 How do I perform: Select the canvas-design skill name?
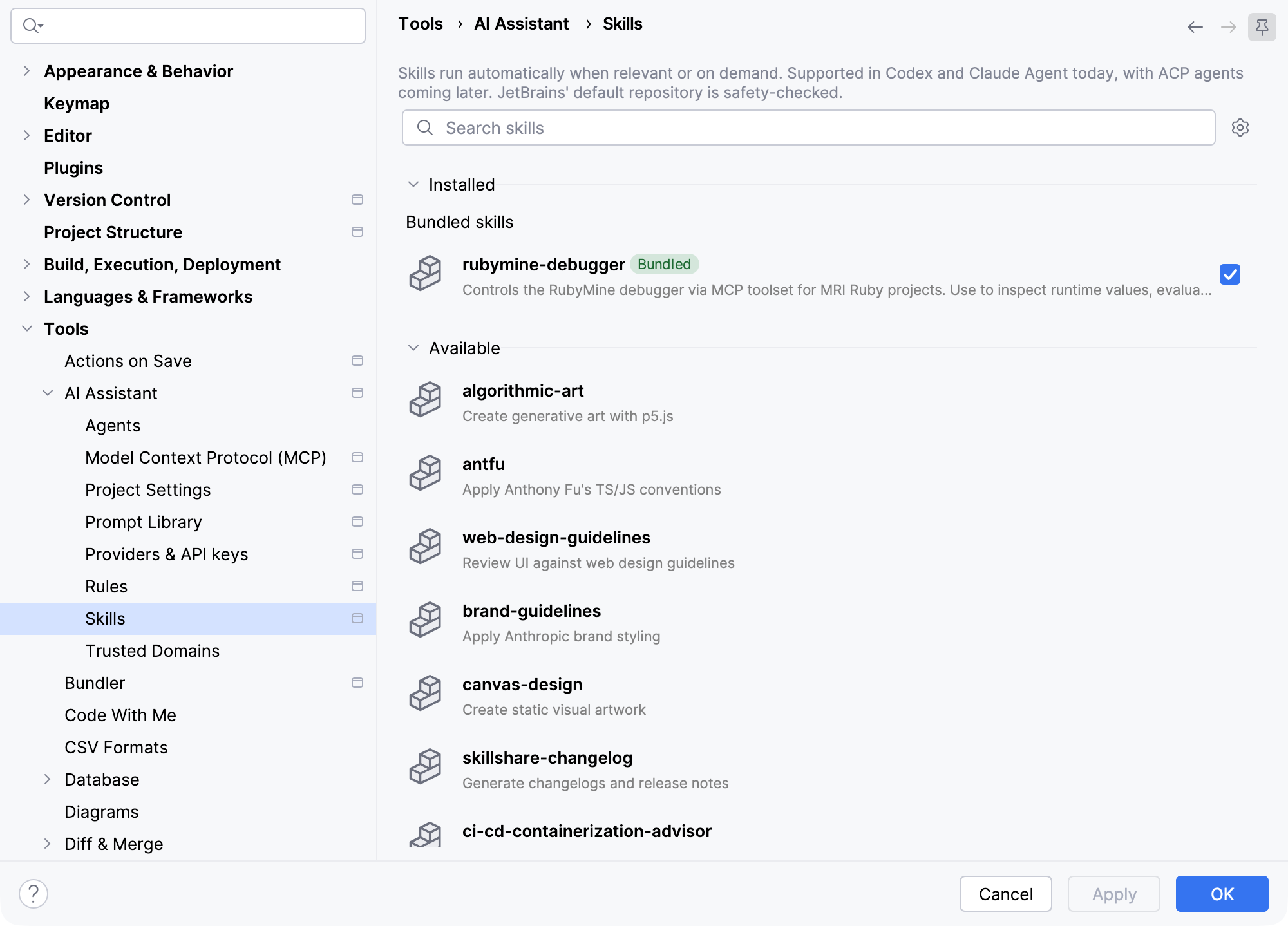click(522, 685)
